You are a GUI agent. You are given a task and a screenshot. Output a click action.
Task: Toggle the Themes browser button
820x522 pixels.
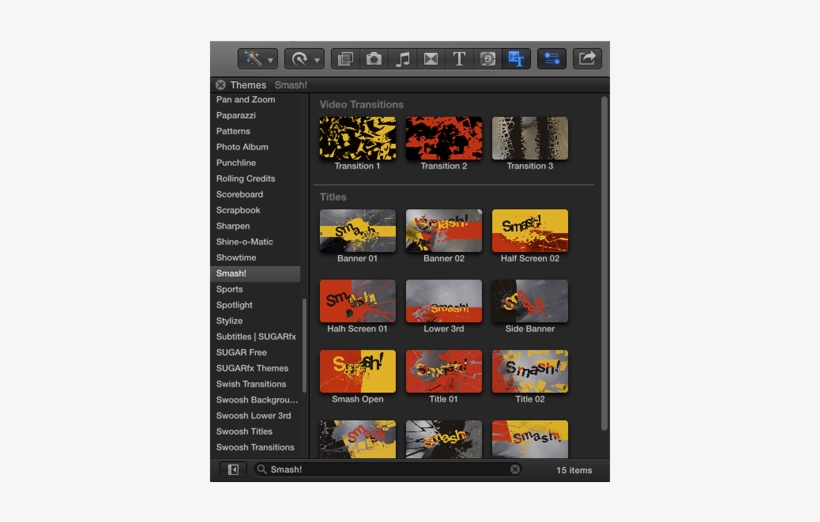516,59
